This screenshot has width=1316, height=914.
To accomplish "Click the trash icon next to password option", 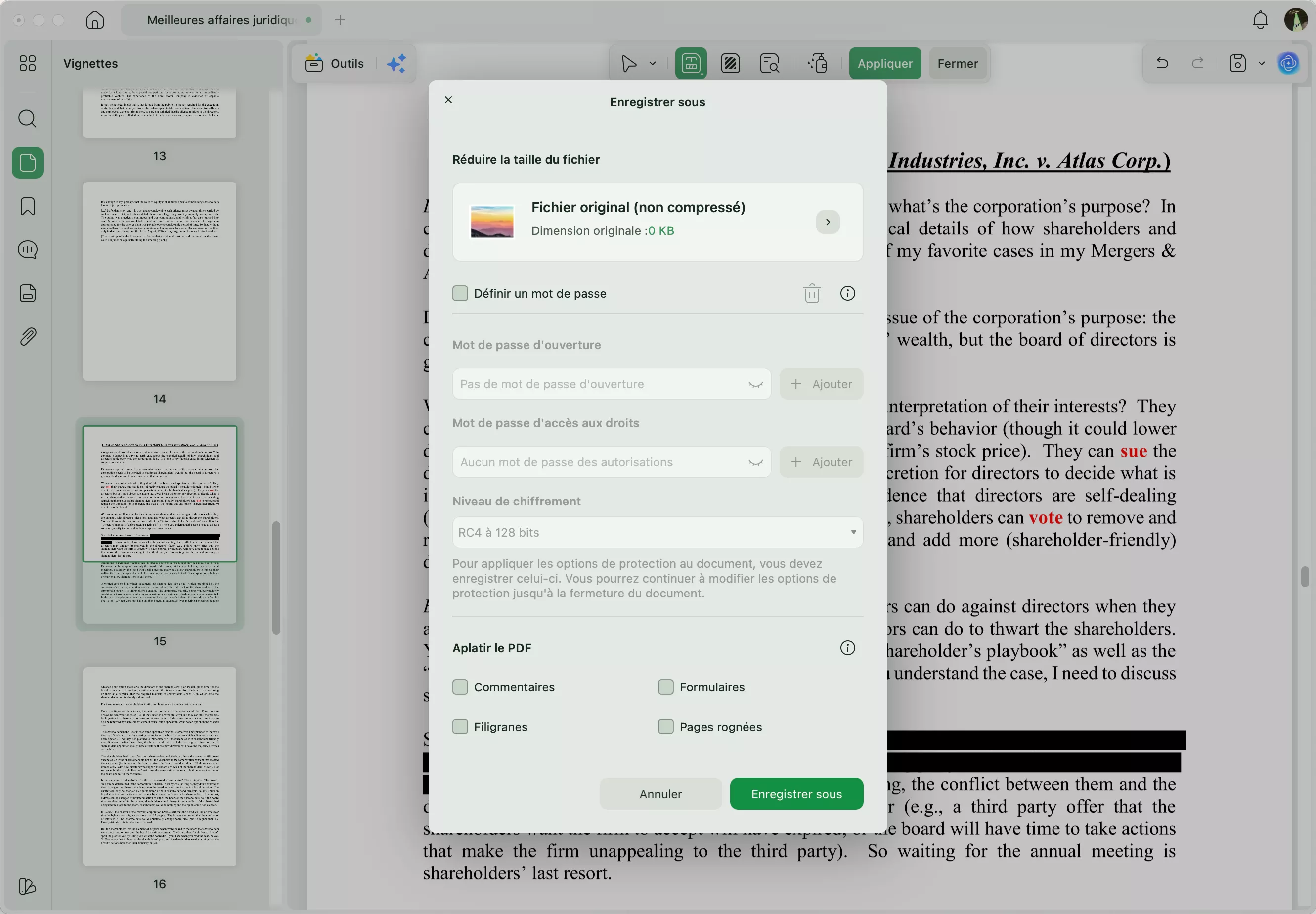I will [x=812, y=293].
